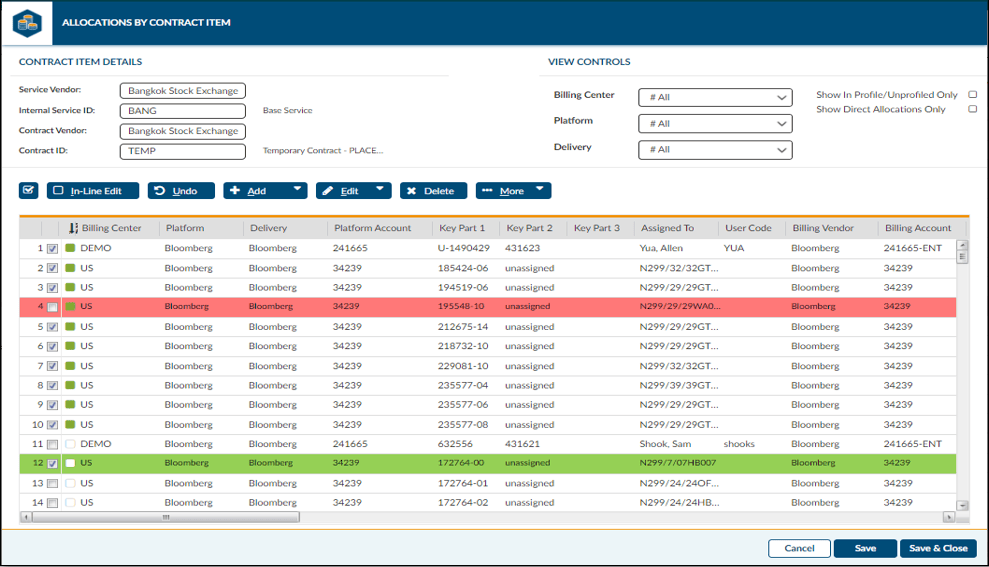Enable Show In Profile/Unprofiled Only checkbox
989x567 pixels.
click(973, 95)
